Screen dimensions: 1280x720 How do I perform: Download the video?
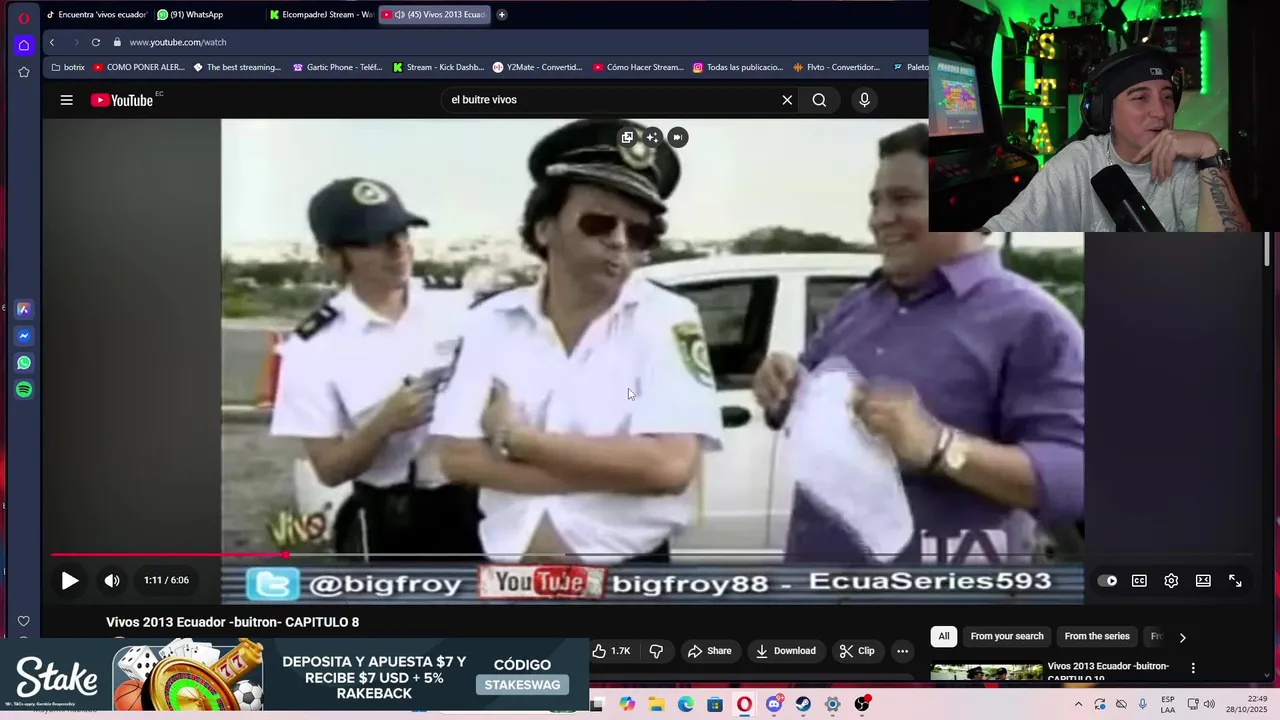click(786, 651)
